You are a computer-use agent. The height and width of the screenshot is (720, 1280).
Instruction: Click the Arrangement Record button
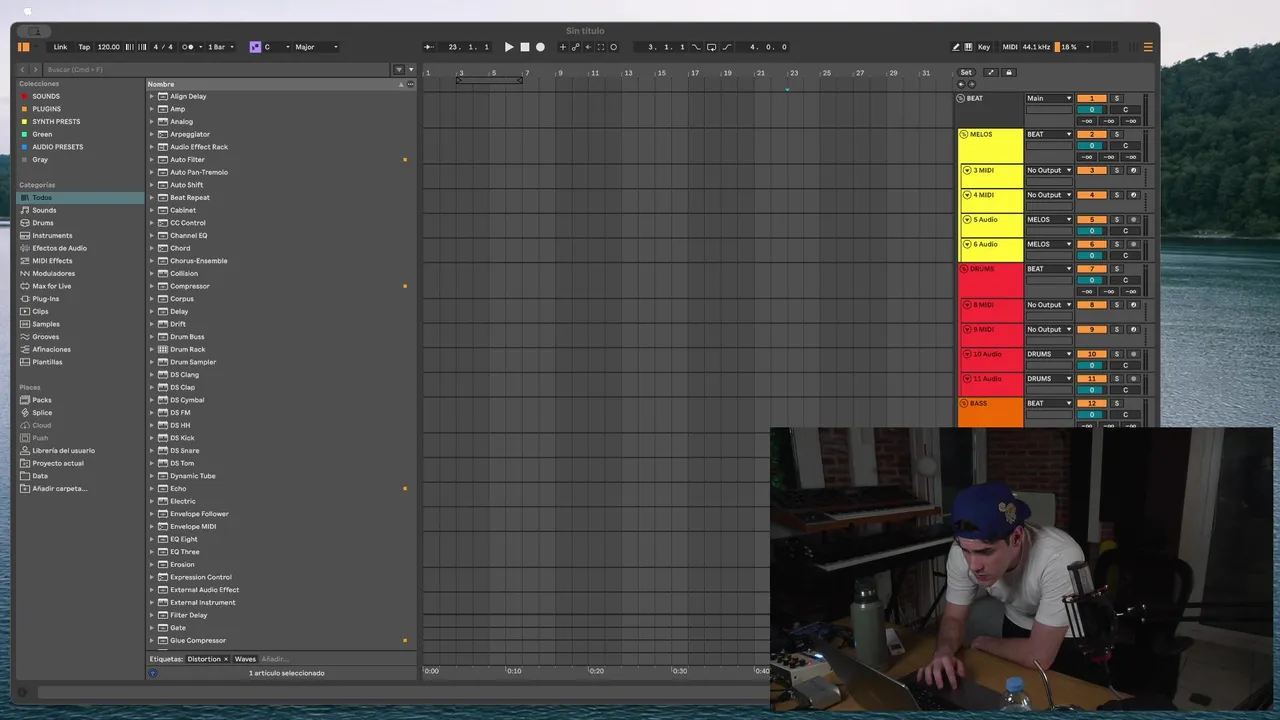click(x=540, y=47)
